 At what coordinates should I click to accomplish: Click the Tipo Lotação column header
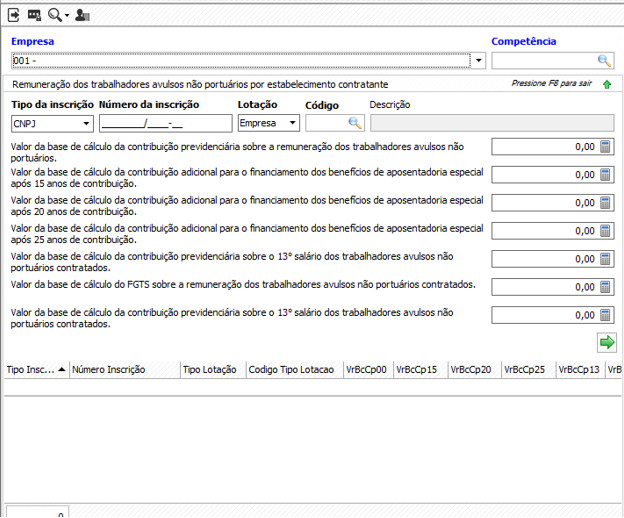(x=213, y=370)
